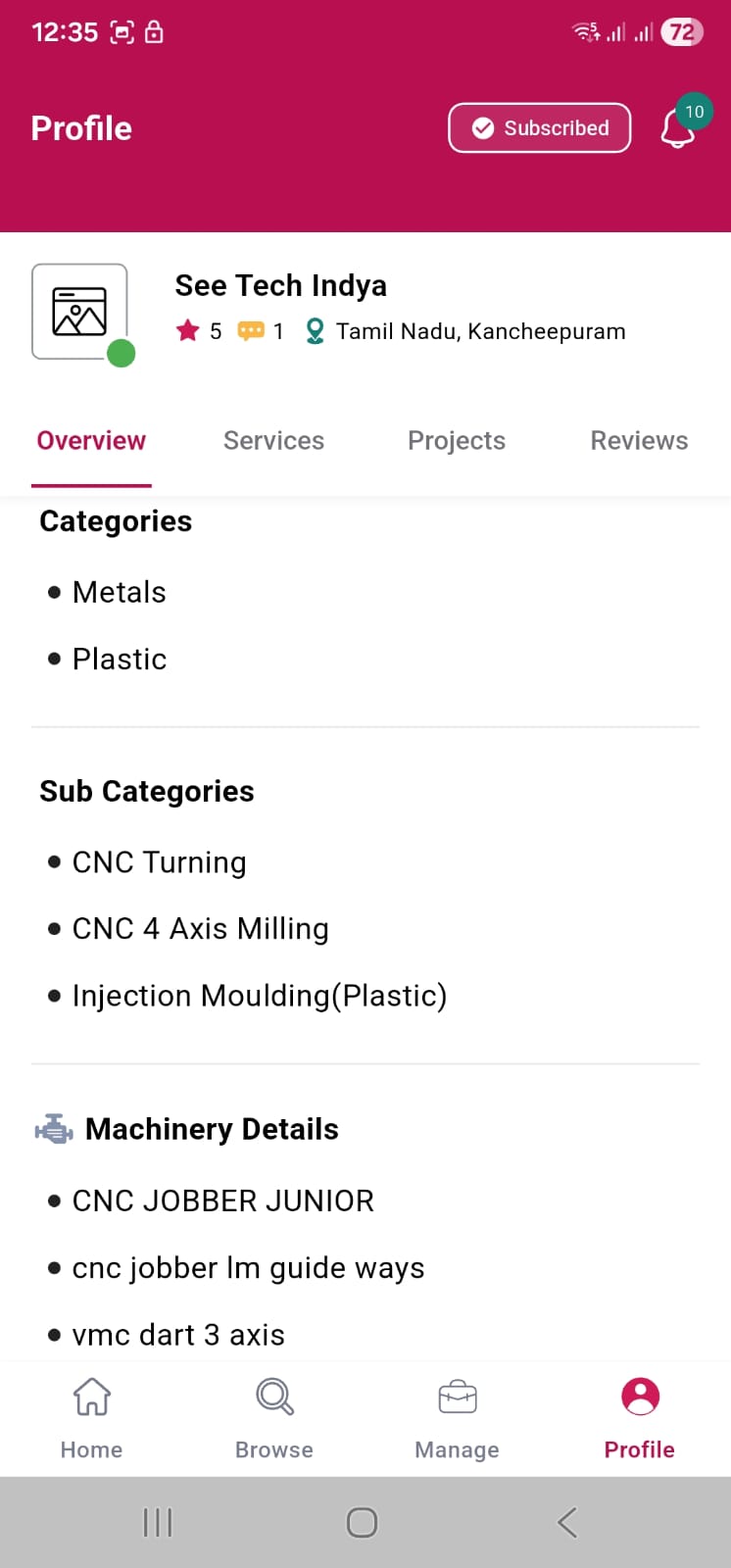The height and width of the screenshot is (1568, 731).
Task: Open the Reviews tab
Action: 639,441
